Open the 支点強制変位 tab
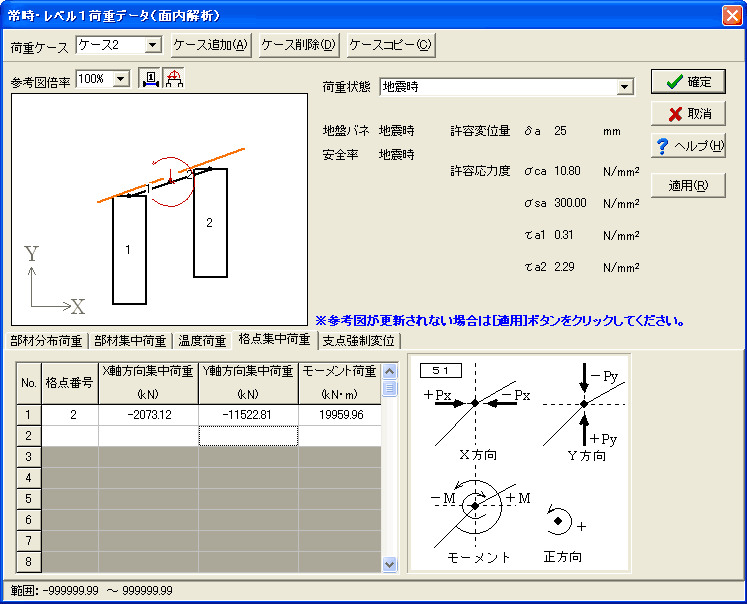The width and height of the screenshot is (747, 604). tap(359, 341)
